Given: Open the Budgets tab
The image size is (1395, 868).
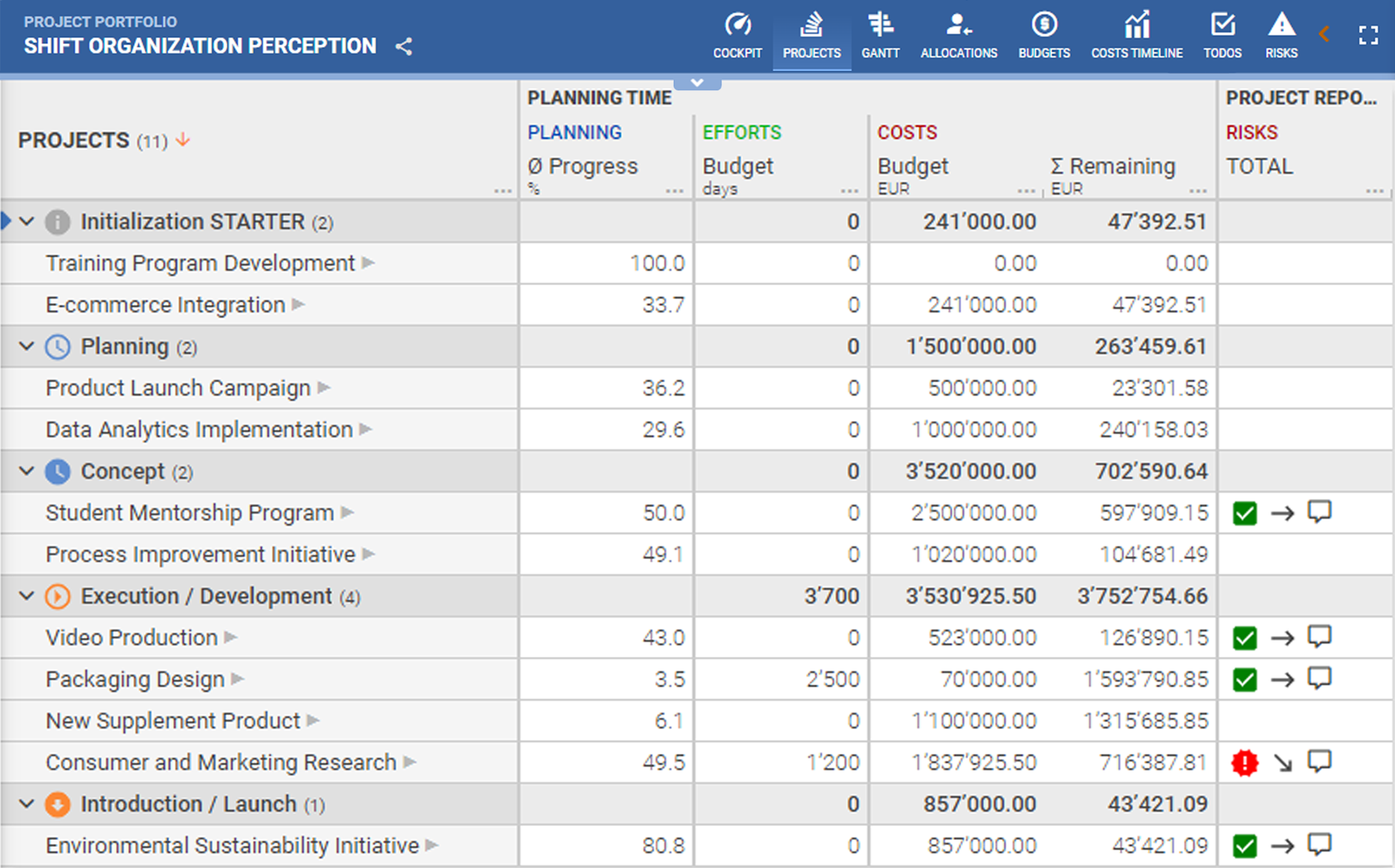Looking at the screenshot, I should [x=1044, y=36].
